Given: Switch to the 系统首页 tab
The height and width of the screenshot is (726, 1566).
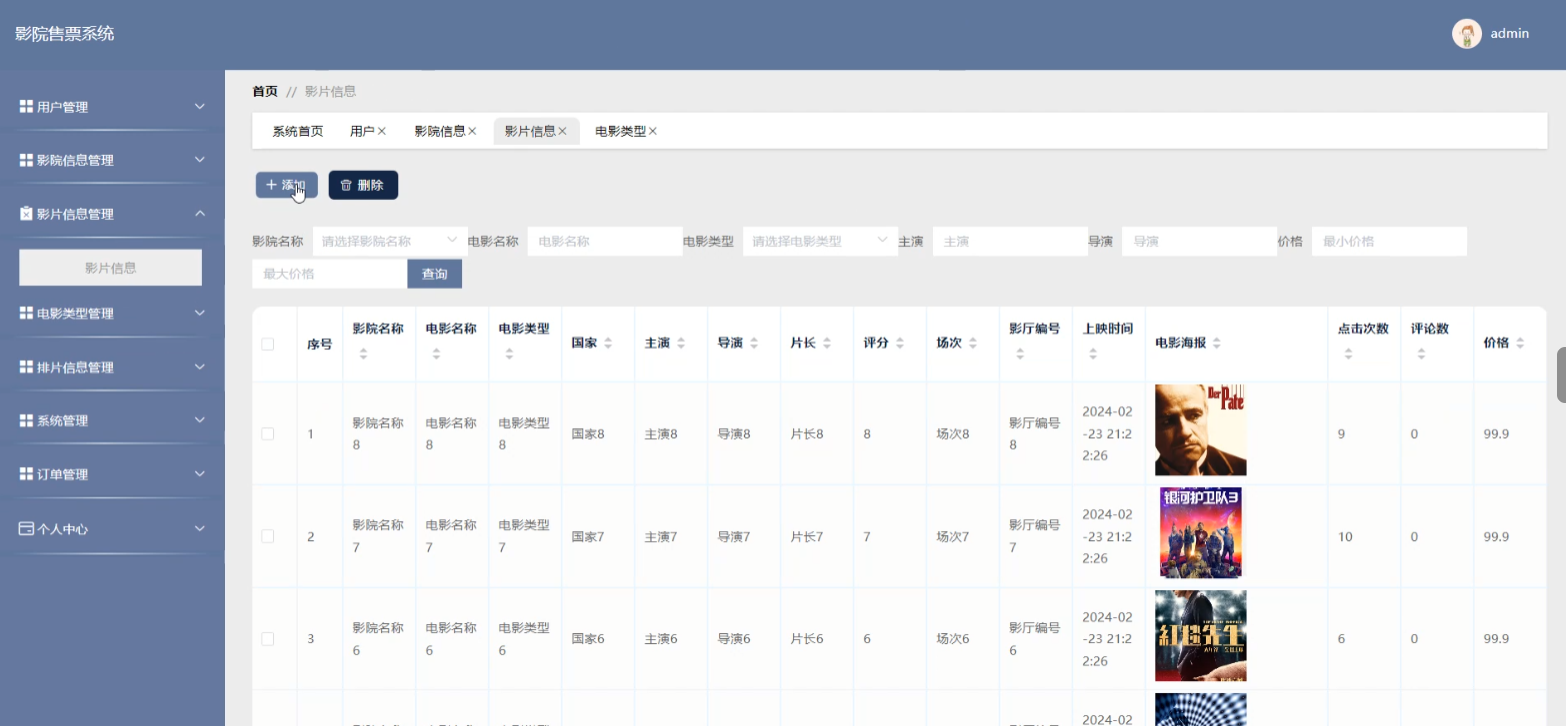Looking at the screenshot, I should [296, 130].
